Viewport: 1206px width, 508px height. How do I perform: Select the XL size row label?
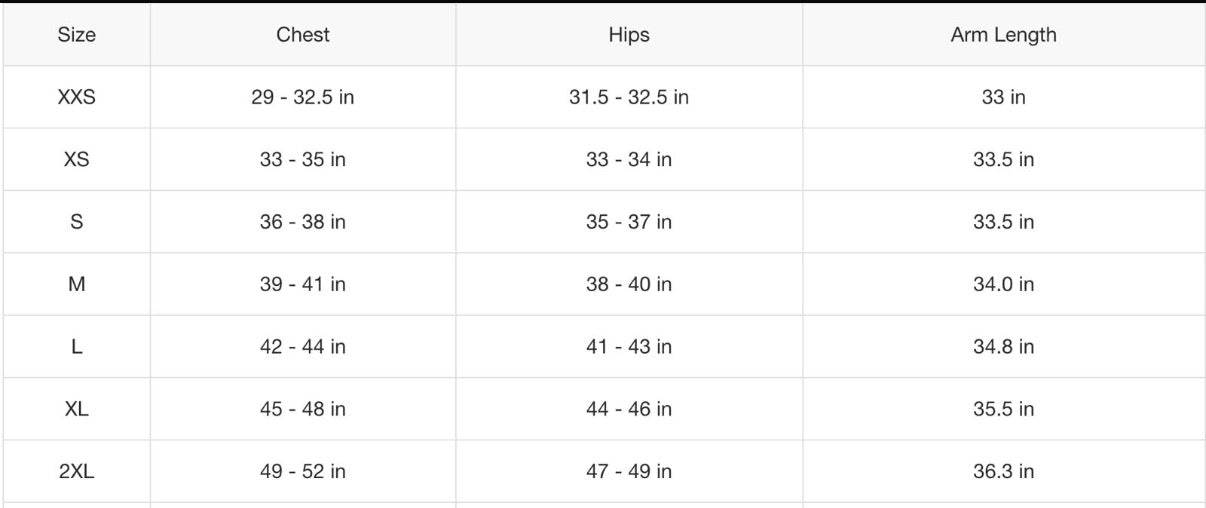pyautogui.click(x=76, y=409)
